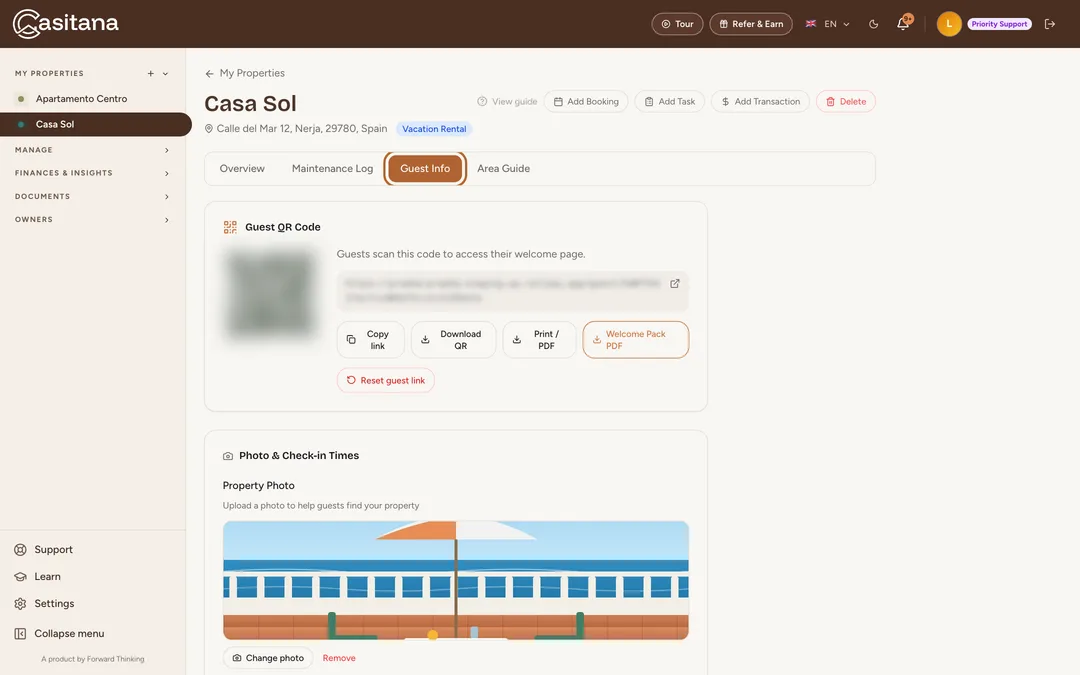Click the address location pin icon
The width and height of the screenshot is (1080, 675).
pyautogui.click(x=209, y=129)
